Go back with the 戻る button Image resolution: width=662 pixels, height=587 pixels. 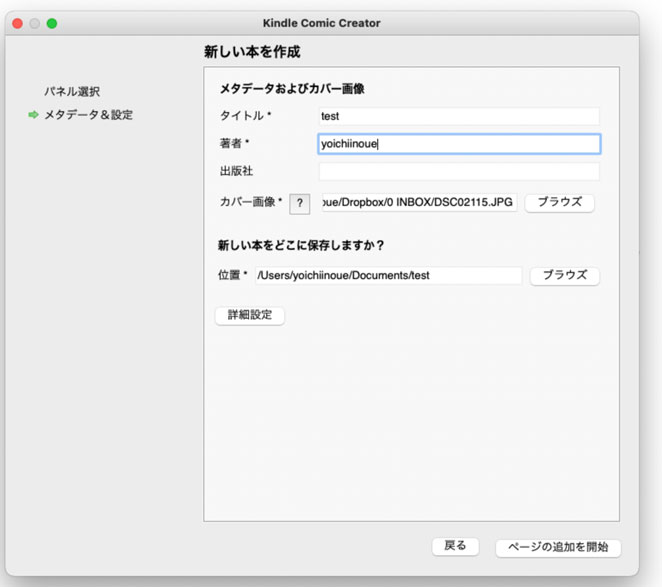455,546
